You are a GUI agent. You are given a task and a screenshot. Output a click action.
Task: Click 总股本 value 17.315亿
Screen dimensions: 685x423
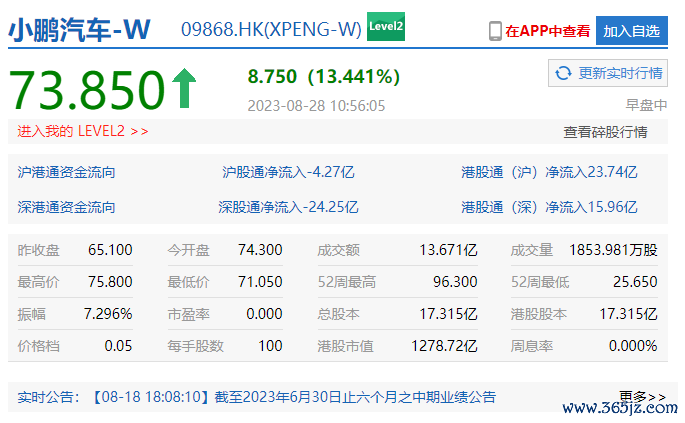[x=448, y=314]
